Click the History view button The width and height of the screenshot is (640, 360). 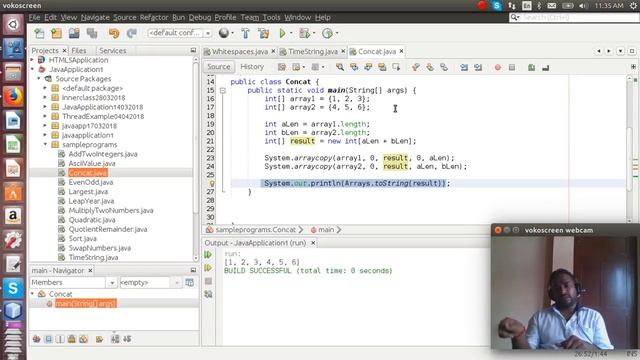tap(252, 67)
